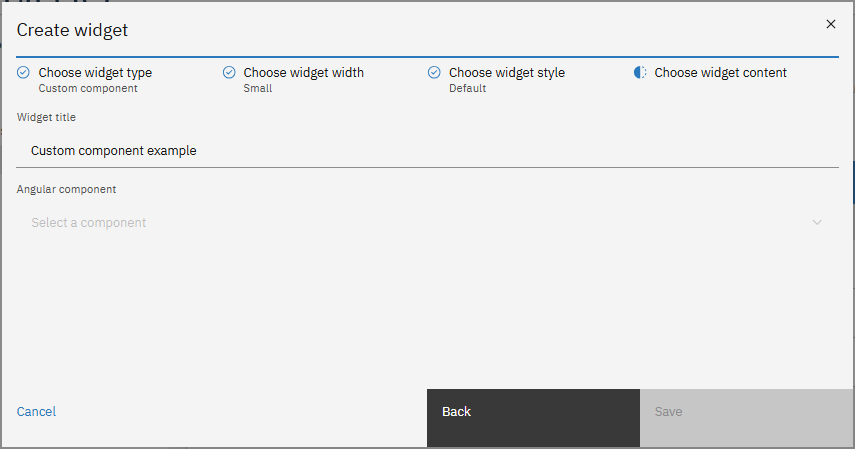Close the Create widget dialog

(830, 24)
